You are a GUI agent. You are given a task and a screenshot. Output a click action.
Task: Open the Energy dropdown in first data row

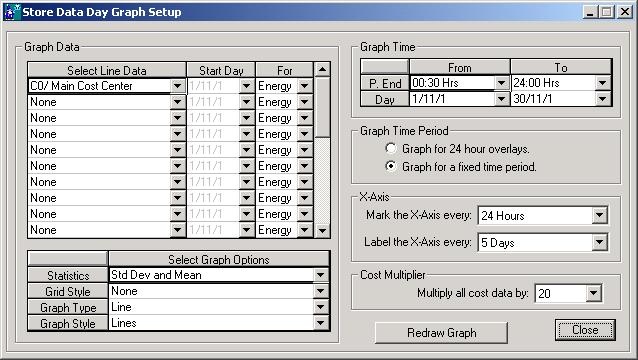(x=305, y=86)
